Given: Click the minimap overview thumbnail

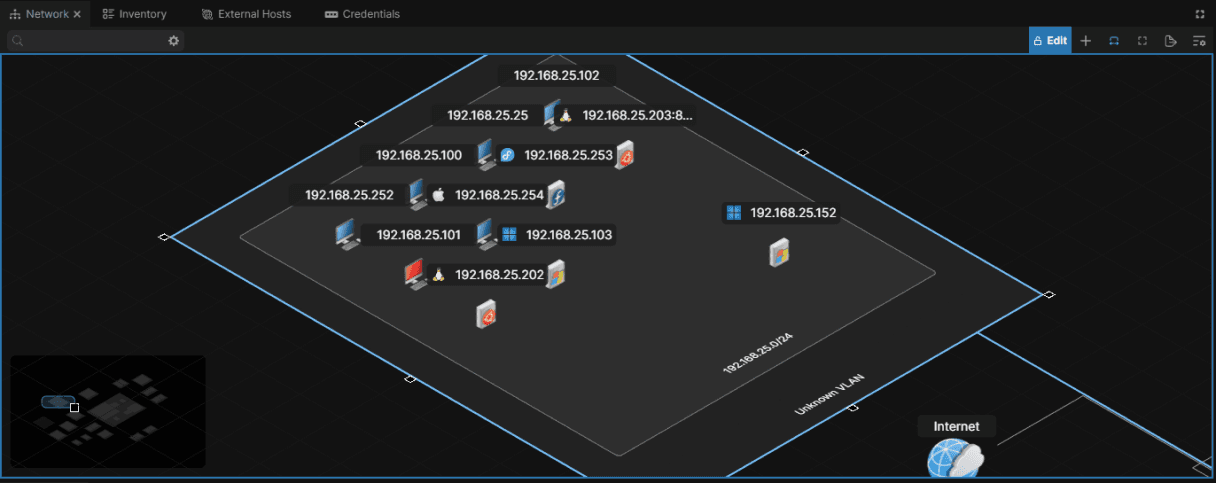Looking at the screenshot, I should [x=107, y=411].
